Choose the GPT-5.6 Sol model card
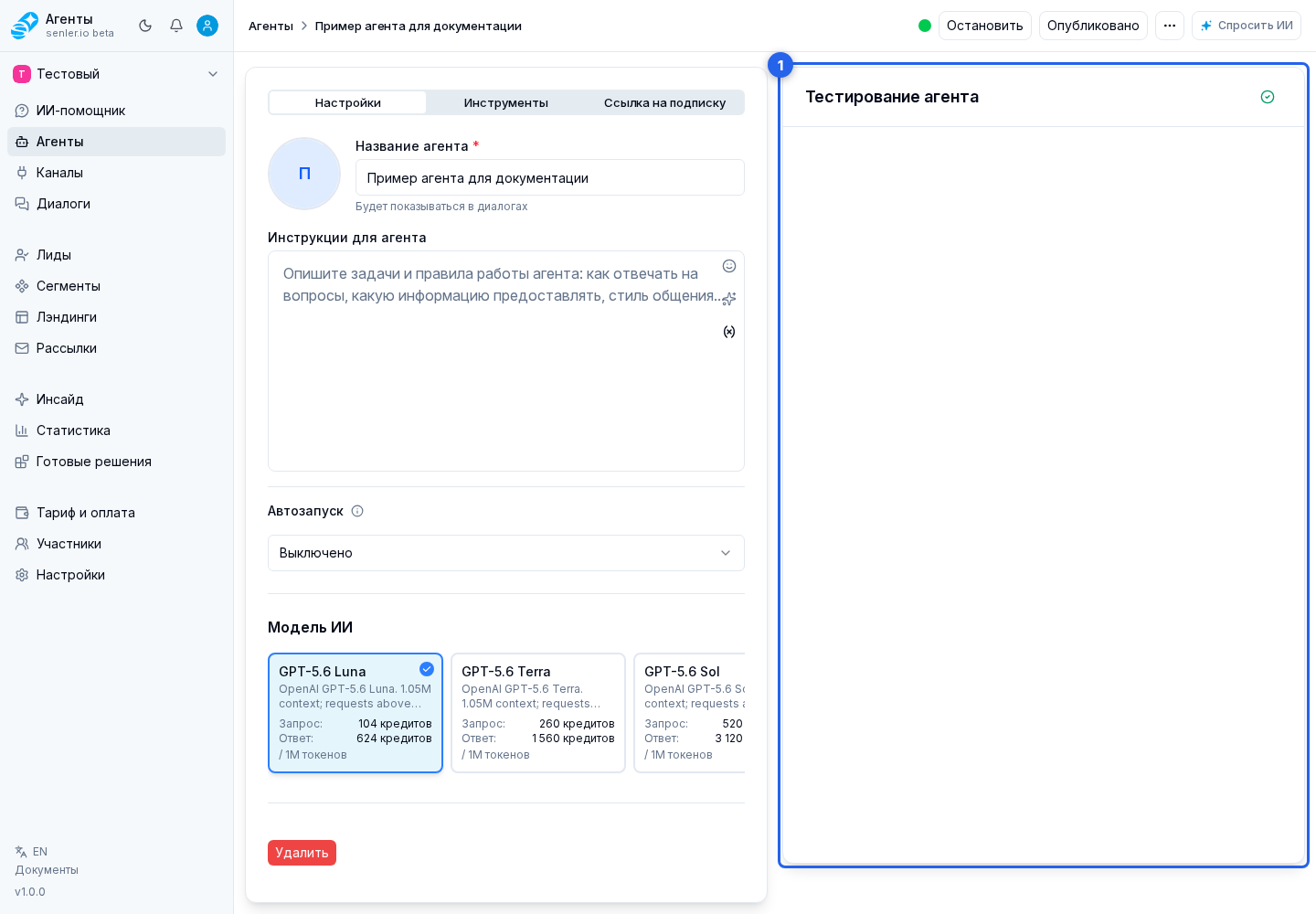The width and height of the screenshot is (1316, 914). (690, 713)
